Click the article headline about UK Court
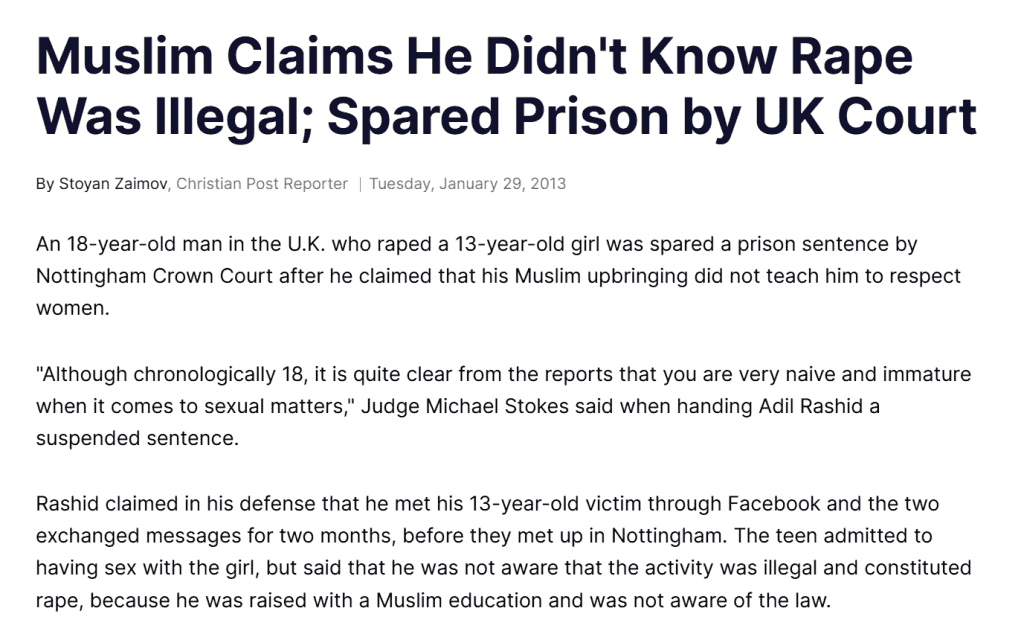The width and height of the screenshot is (1024, 643). coord(505,87)
